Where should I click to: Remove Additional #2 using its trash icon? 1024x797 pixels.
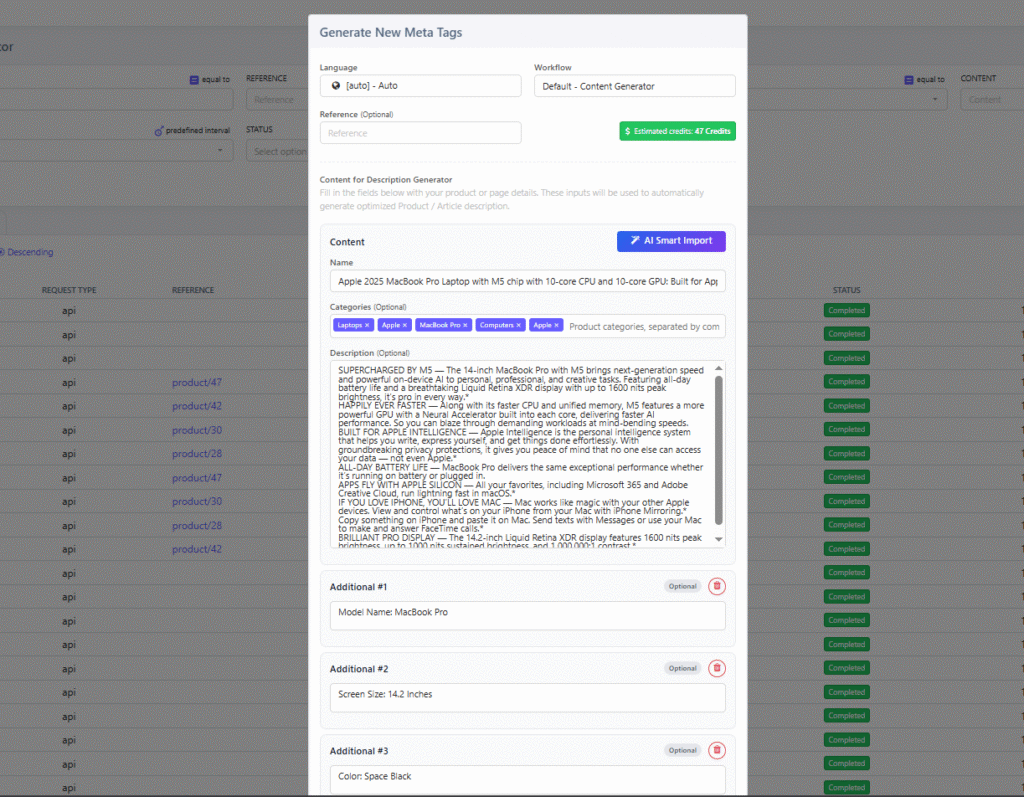pyautogui.click(x=717, y=668)
